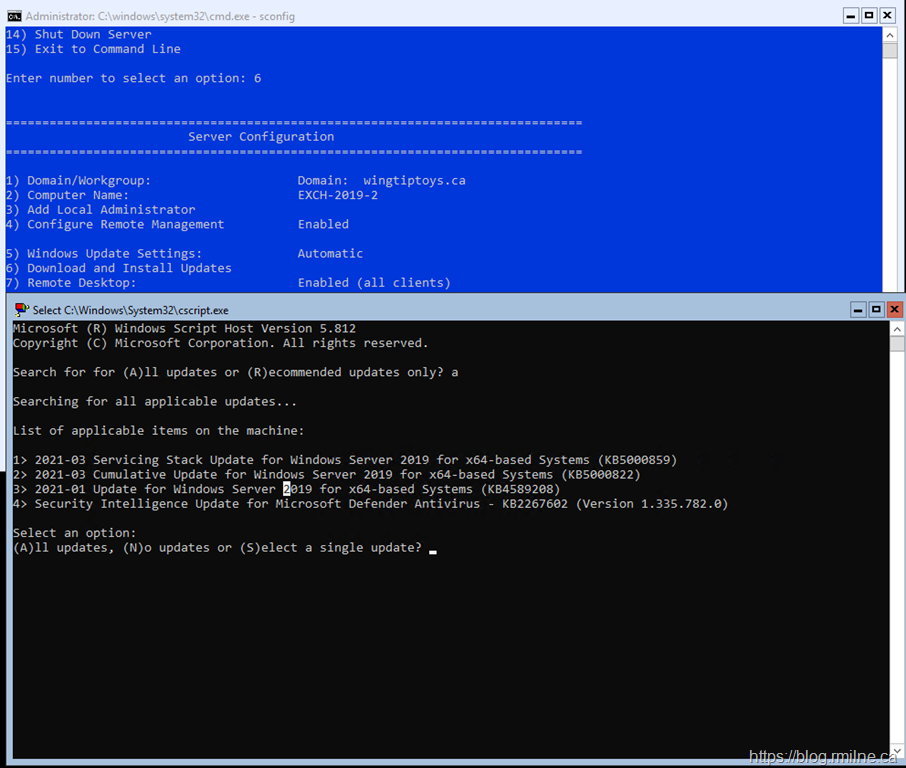The width and height of the screenshot is (906, 768).
Task: Click the input cursor after 'Select a single update?'
Action: pos(433,549)
